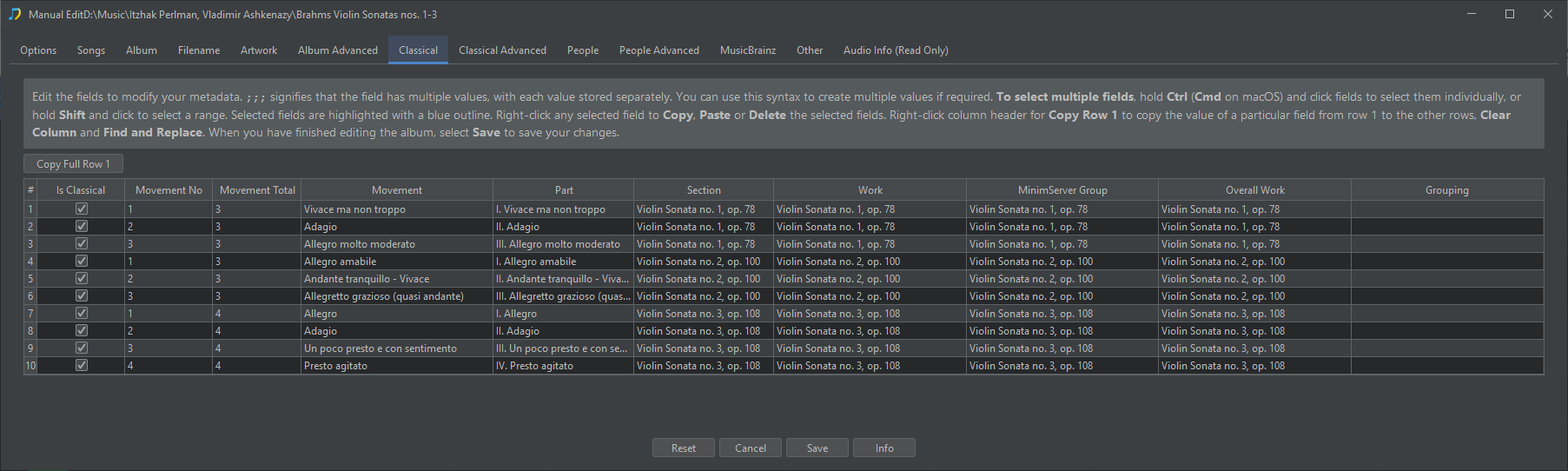The height and width of the screenshot is (471, 1568).
Task: Click Movement No cell in row 10
Action: pos(169,366)
